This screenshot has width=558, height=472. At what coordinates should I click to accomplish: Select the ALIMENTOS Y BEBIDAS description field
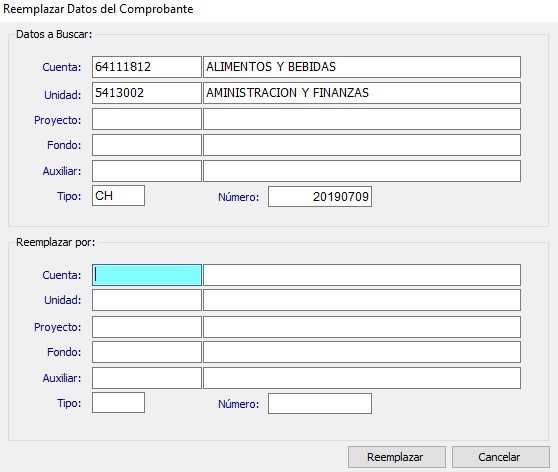coord(362,67)
